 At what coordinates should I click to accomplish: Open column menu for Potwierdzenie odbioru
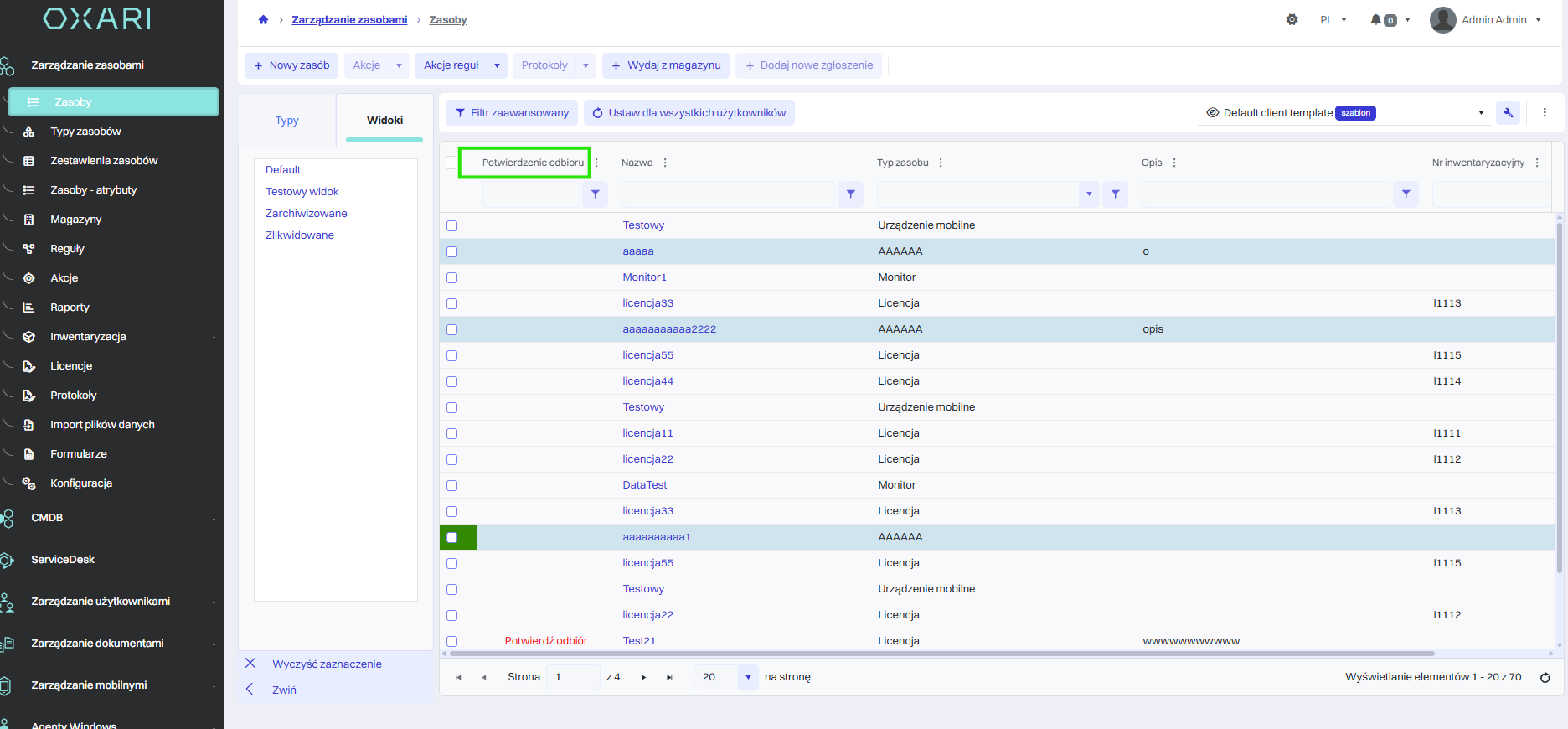point(596,163)
